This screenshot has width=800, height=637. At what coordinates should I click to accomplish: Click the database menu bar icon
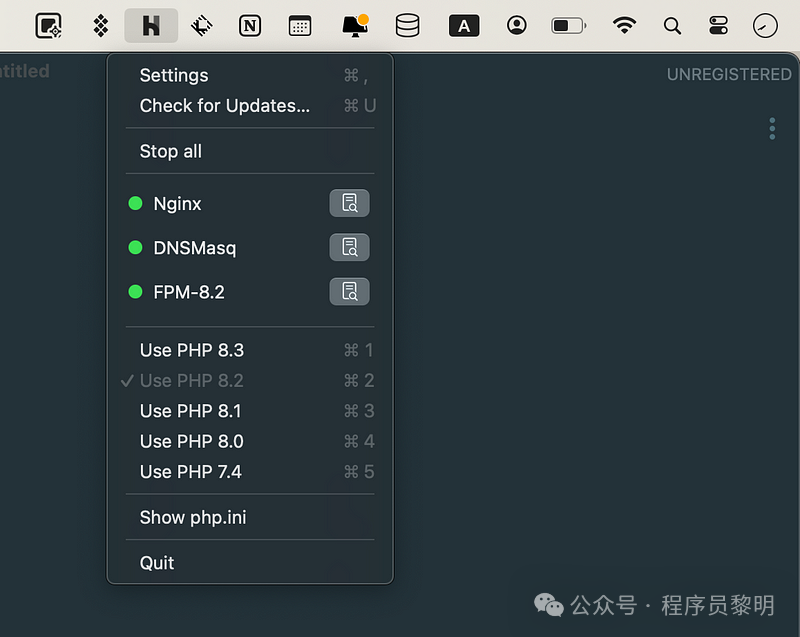pos(407,26)
